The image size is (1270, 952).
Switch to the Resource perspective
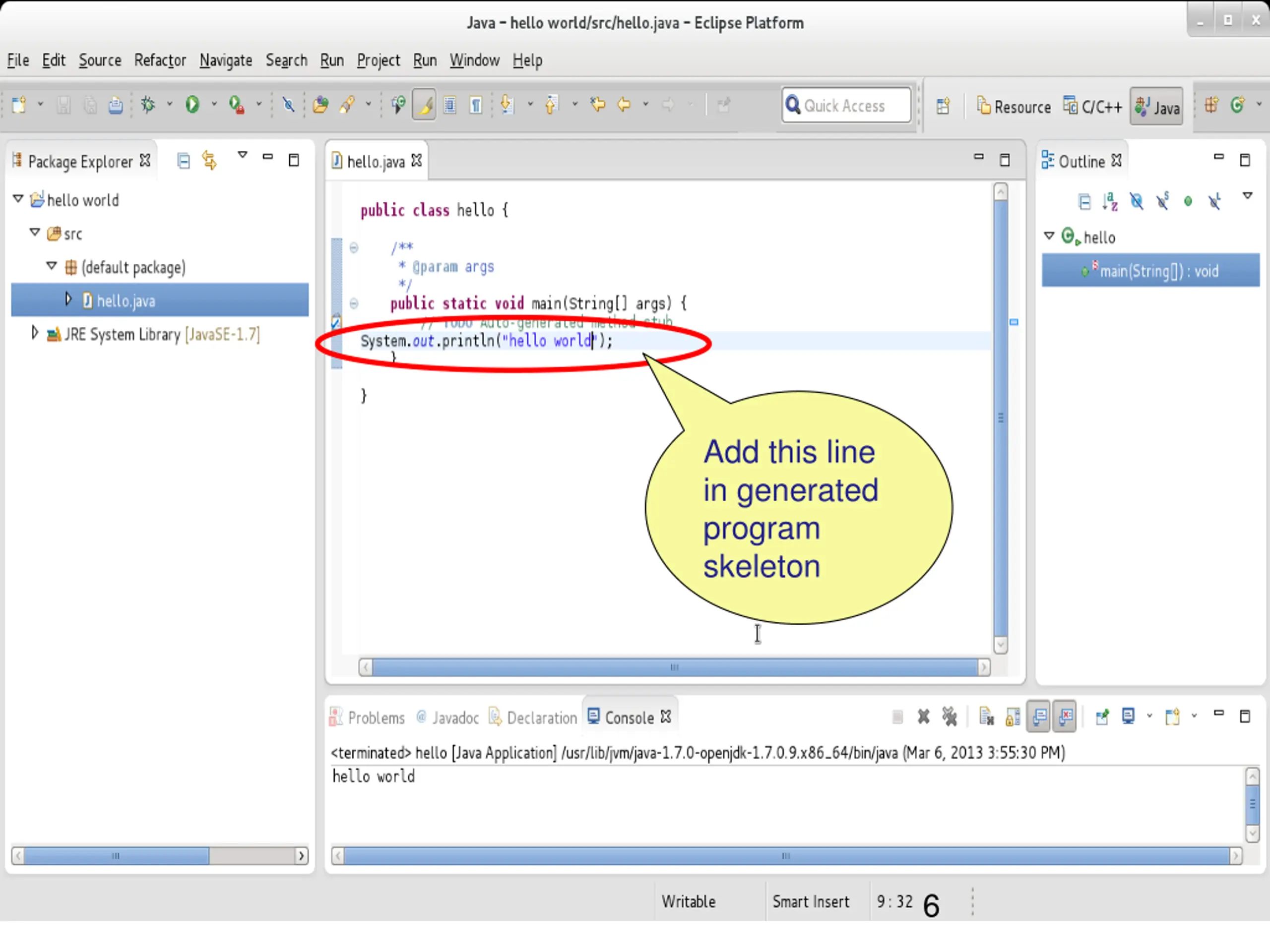pyautogui.click(x=1014, y=107)
